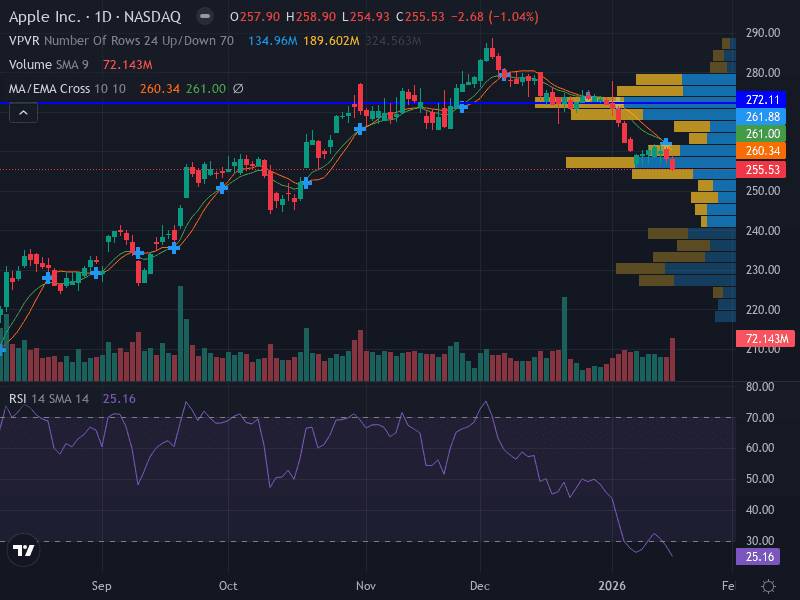Click the Oct label on the time axis
This screenshot has height=600, width=800.
pyautogui.click(x=228, y=586)
